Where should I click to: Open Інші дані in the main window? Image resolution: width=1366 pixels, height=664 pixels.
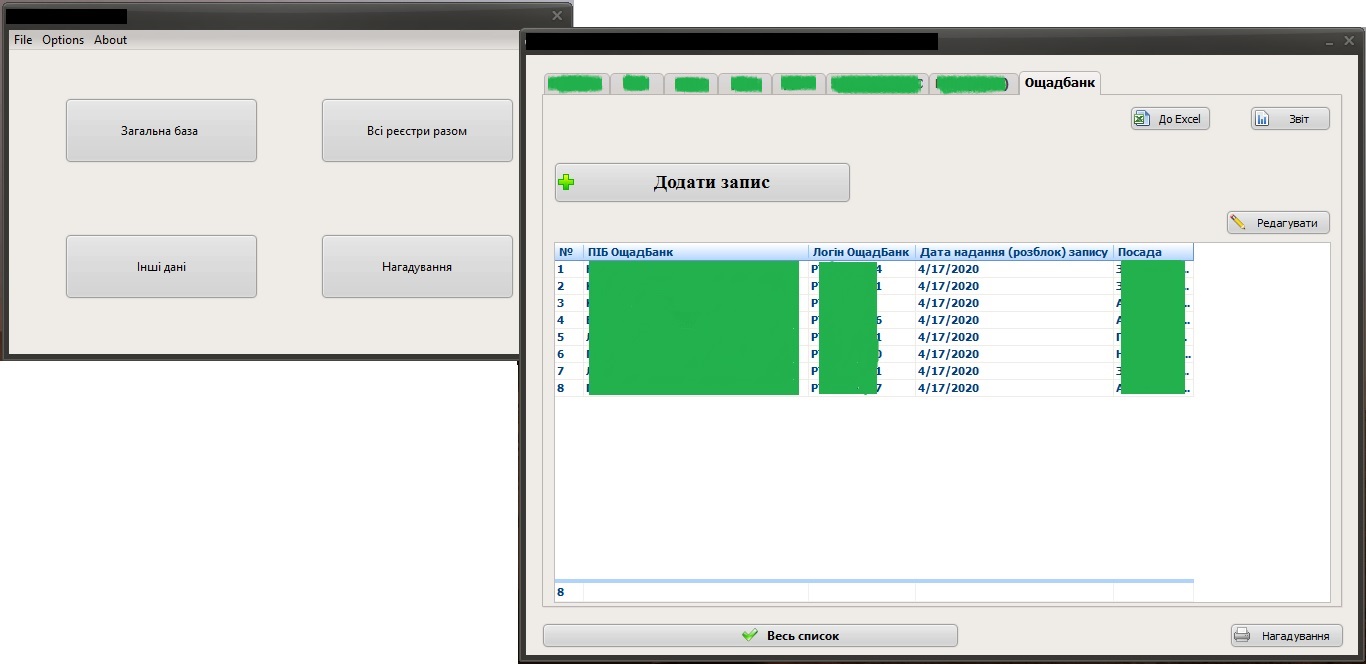[x=161, y=266]
